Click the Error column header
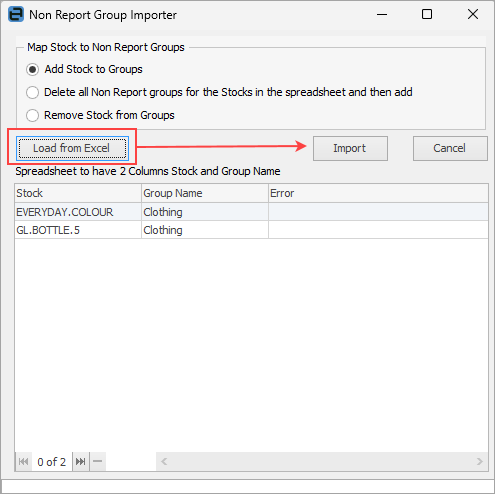 click(x=378, y=193)
